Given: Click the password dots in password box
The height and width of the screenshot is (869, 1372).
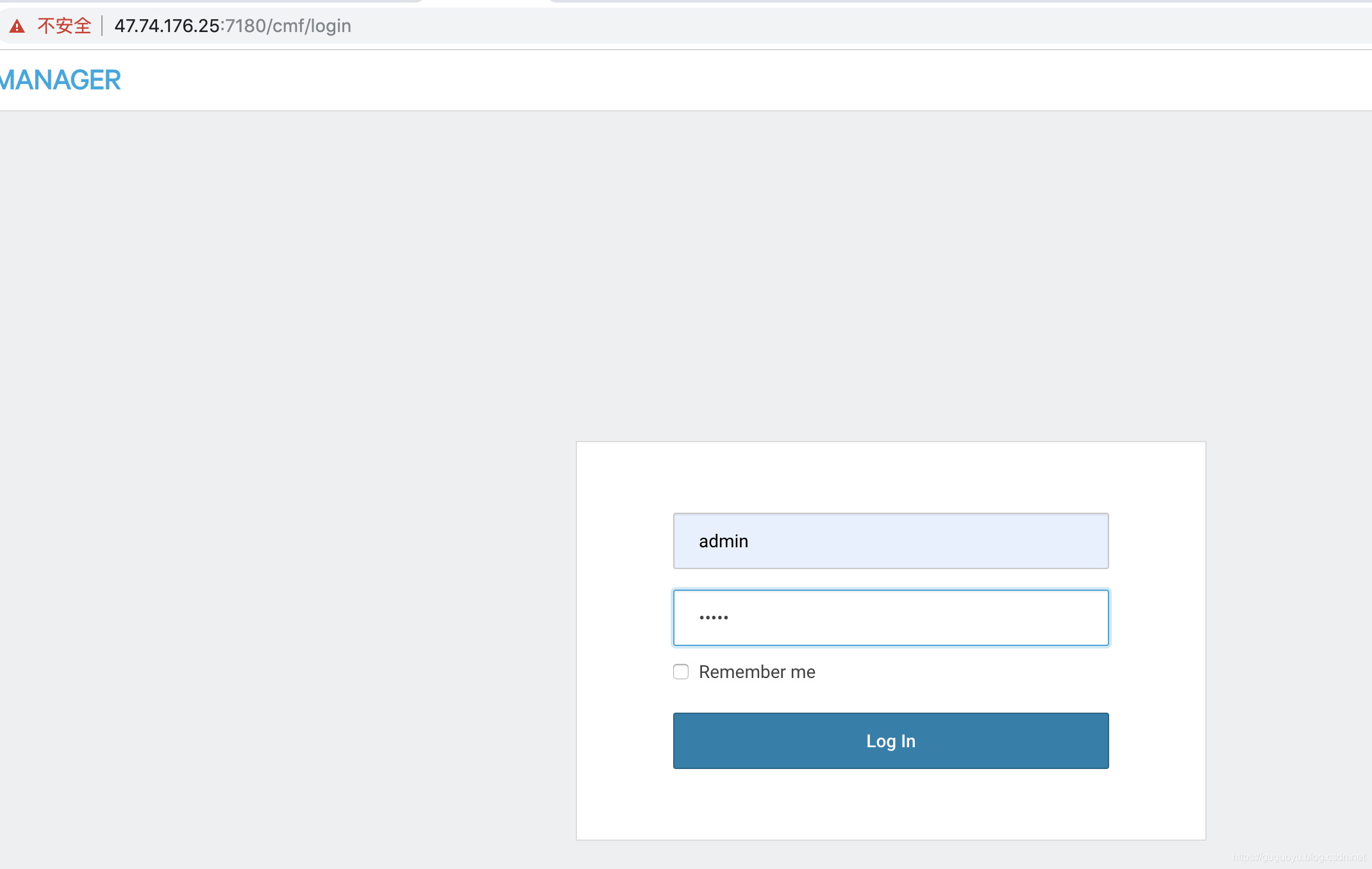Looking at the screenshot, I should [714, 618].
